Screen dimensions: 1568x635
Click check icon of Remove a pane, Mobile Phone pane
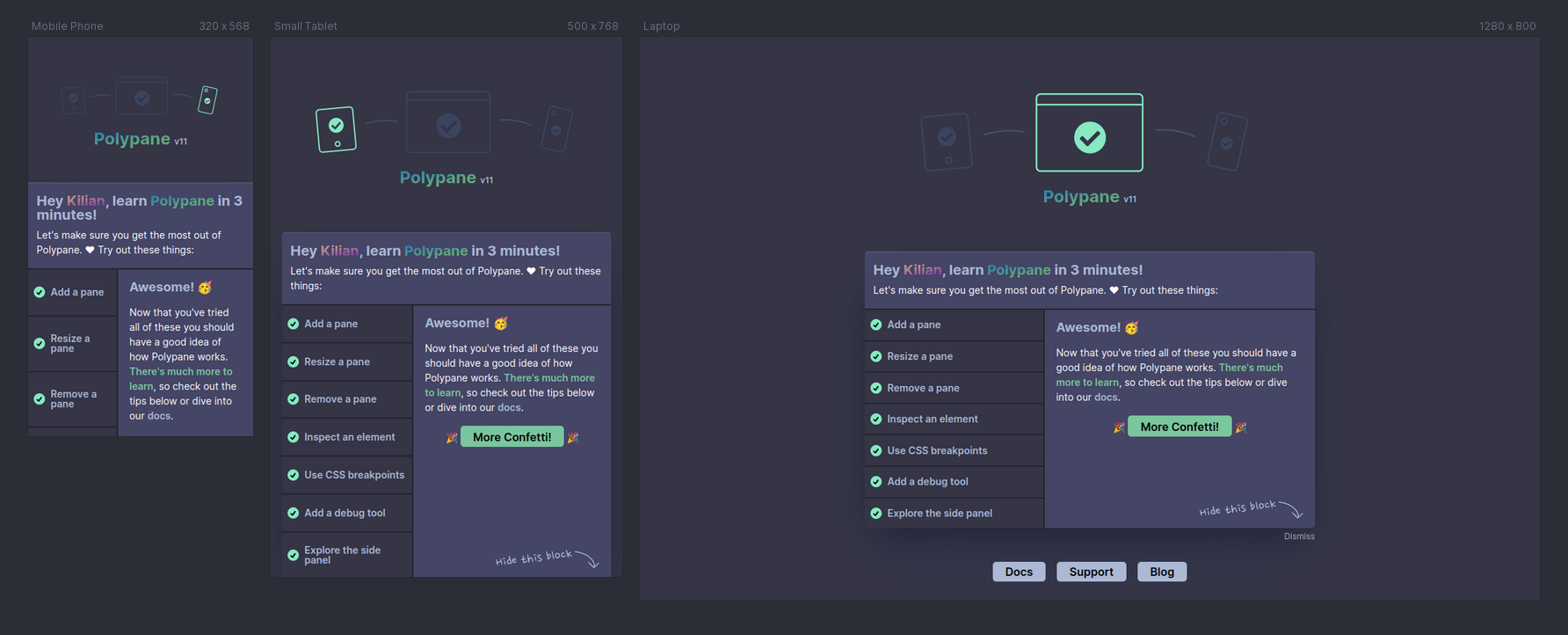[x=40, y=399]
